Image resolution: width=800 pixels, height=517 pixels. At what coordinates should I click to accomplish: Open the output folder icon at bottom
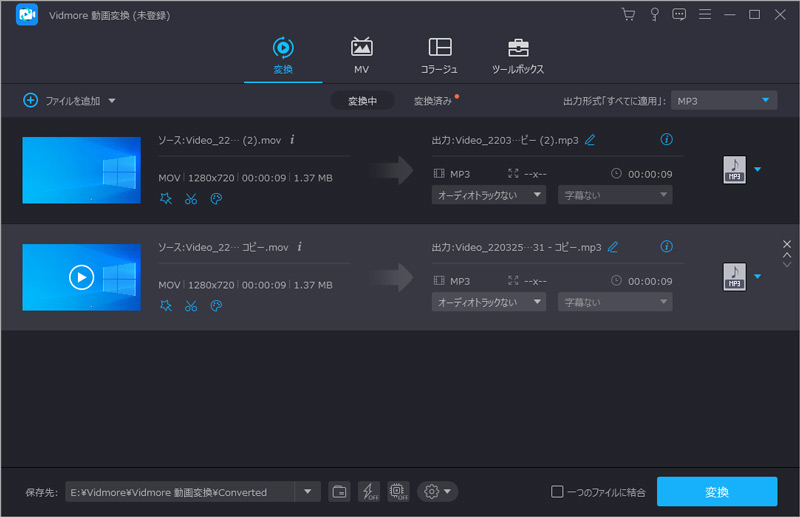(x=340, y=491)
